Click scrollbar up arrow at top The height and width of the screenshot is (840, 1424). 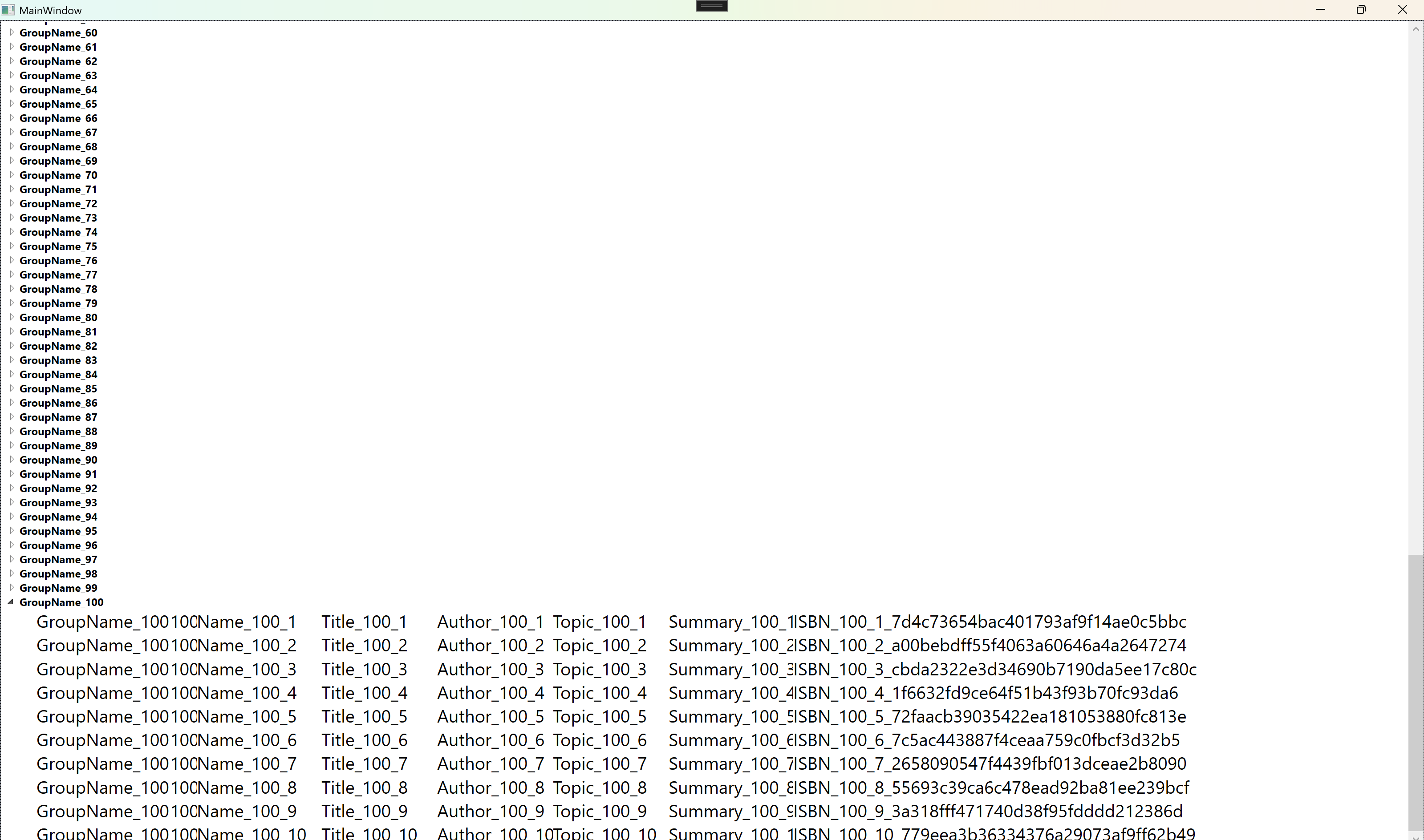click(1415, 28)
